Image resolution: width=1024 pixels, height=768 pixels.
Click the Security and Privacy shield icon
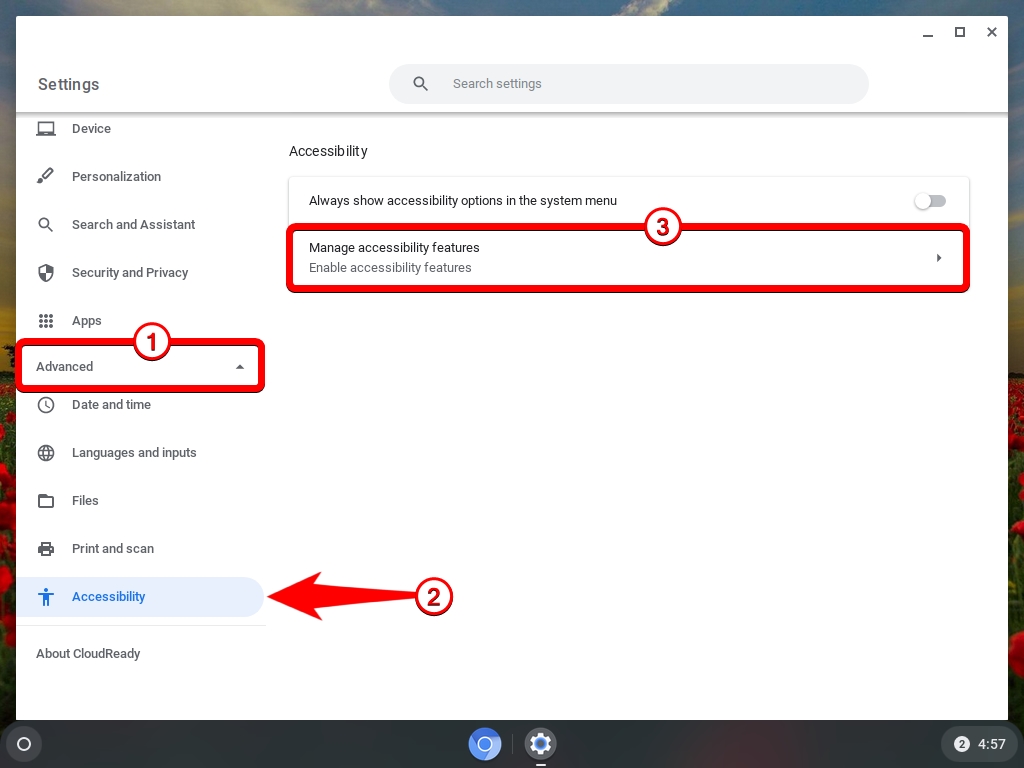[46, 272]
